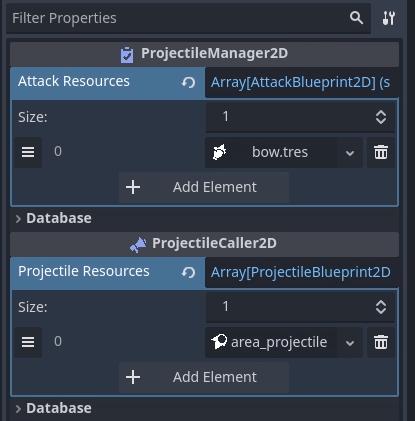415x421 pixels.
Task: Grab the reorder handle of area_projectile element
Action: tap(28, 342)
